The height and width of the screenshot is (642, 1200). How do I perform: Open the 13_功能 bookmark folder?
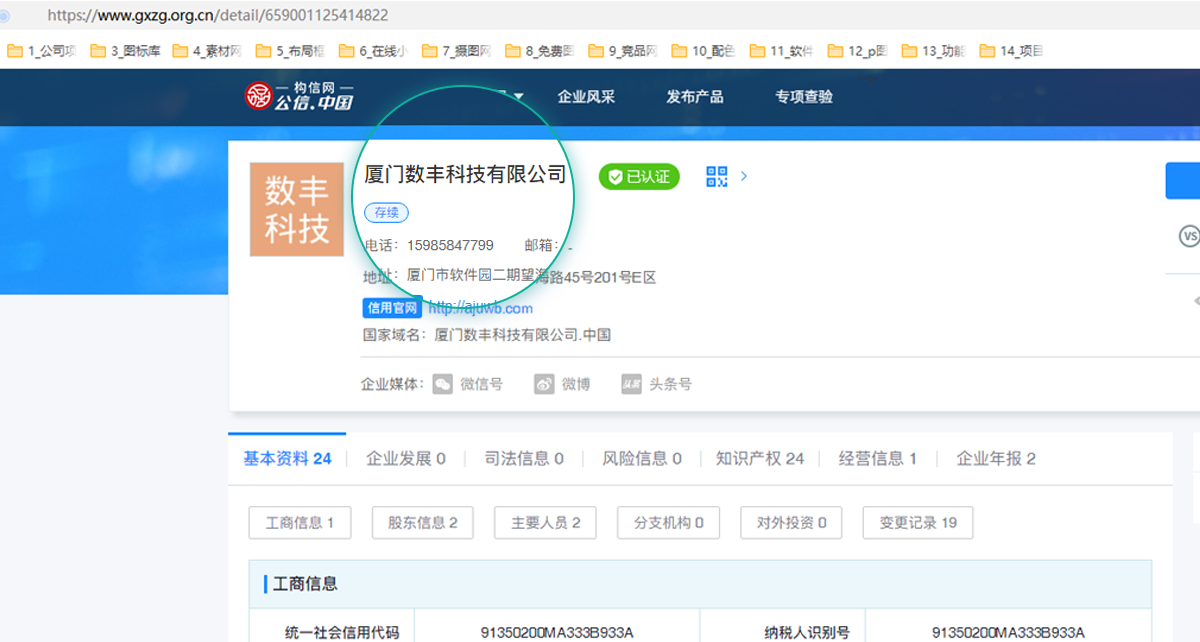click(934, 51)
